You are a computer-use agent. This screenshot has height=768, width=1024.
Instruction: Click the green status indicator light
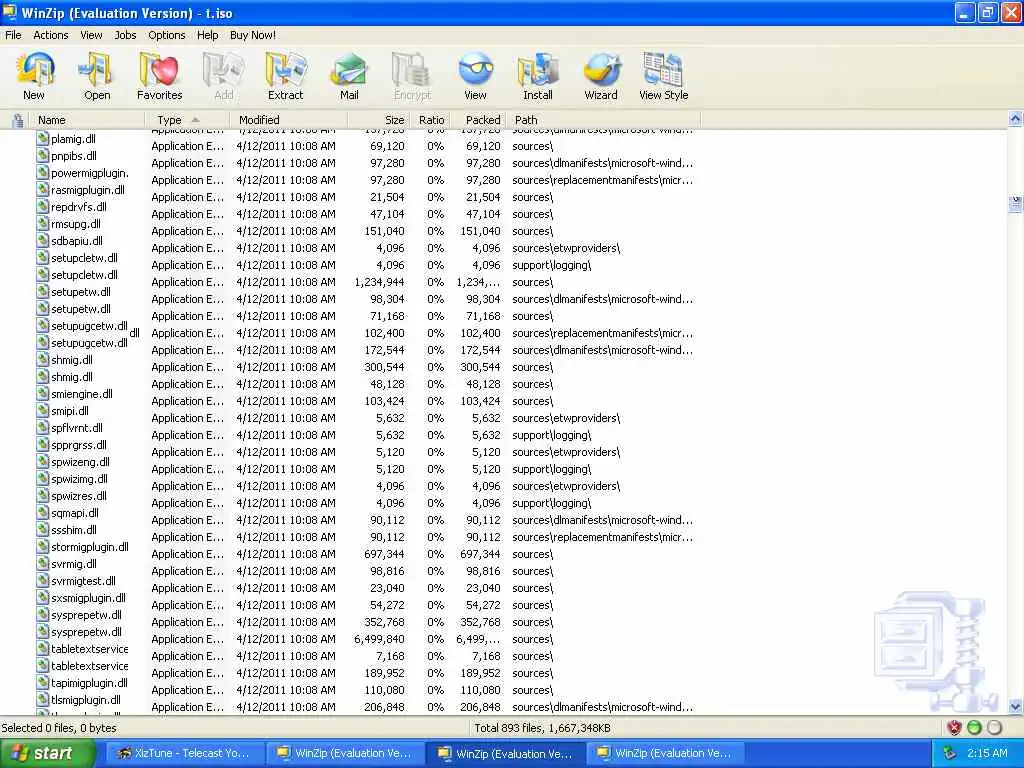tap(974, 728)
